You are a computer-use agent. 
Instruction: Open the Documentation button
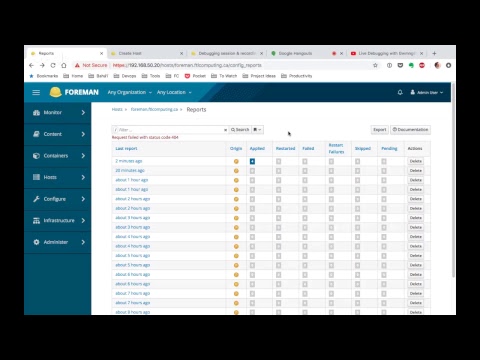pyautogui.click(x=410, y=130)
